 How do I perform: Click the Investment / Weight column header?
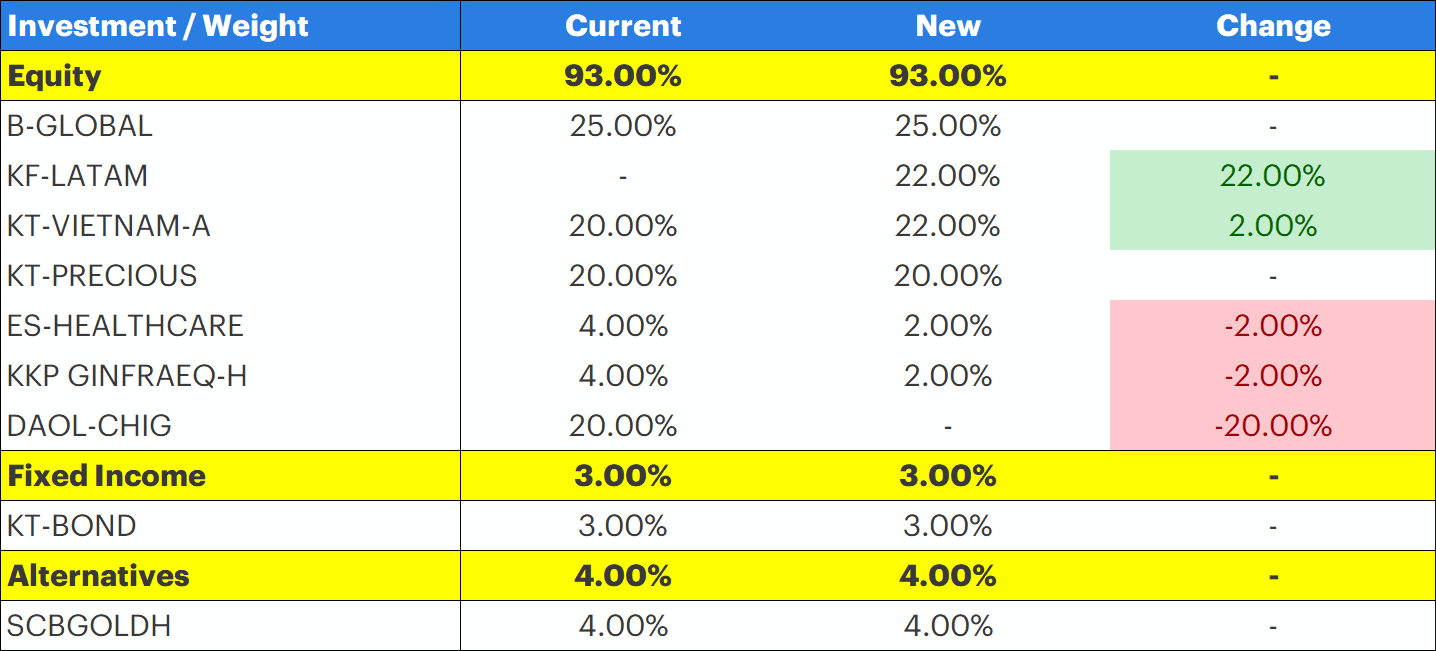click(158, 26)
